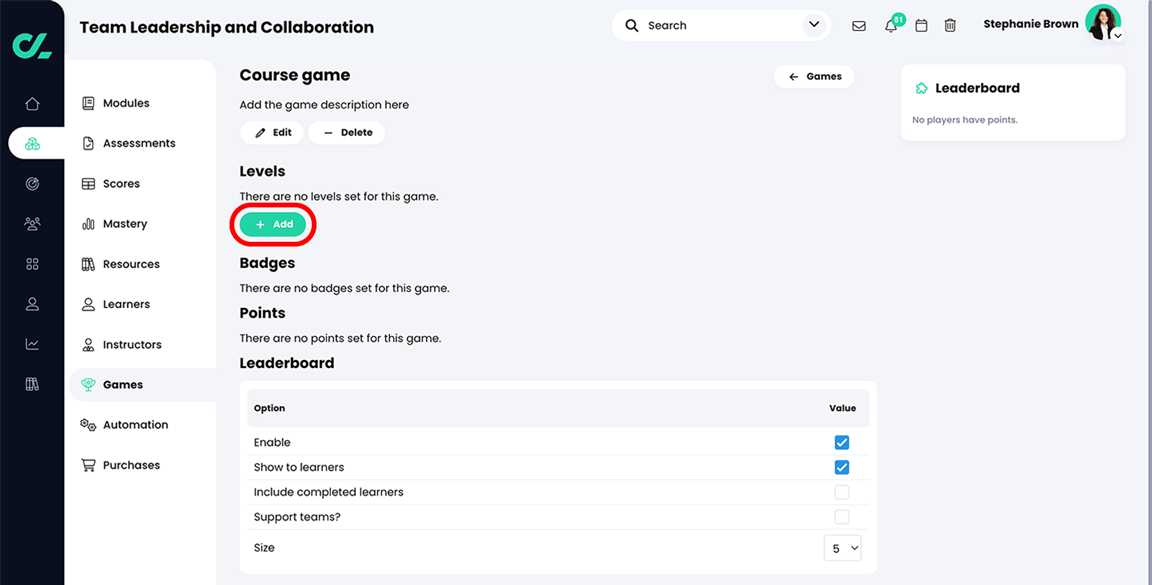Uncheck the Enable leaderboard checkbox
Image resolution: width=1152 pixels, height=585 pixels.
tap(842, 442)
